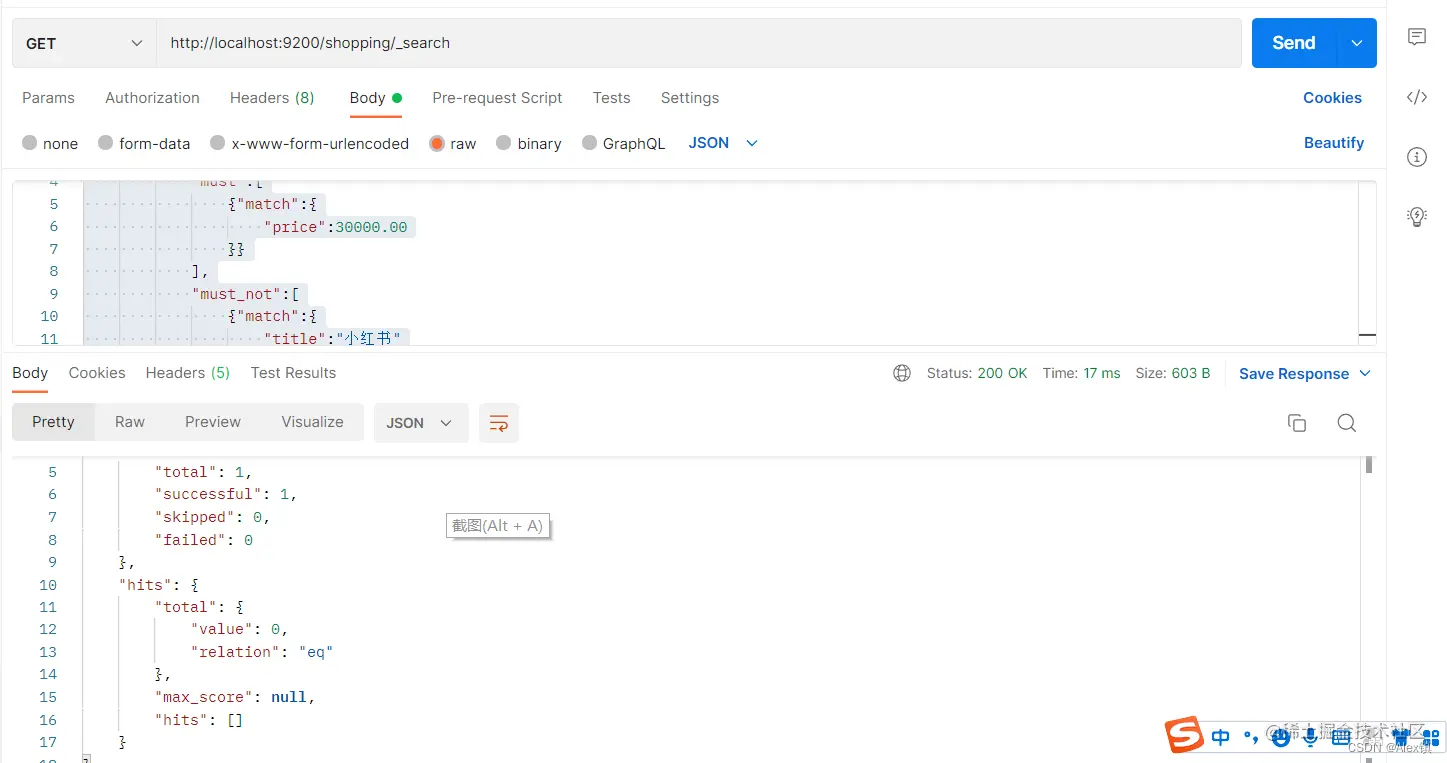Viewport: 1447px width, 763px height.
Task: Click the "must_not":[ line in request body
Action: [x=245, y=294]
